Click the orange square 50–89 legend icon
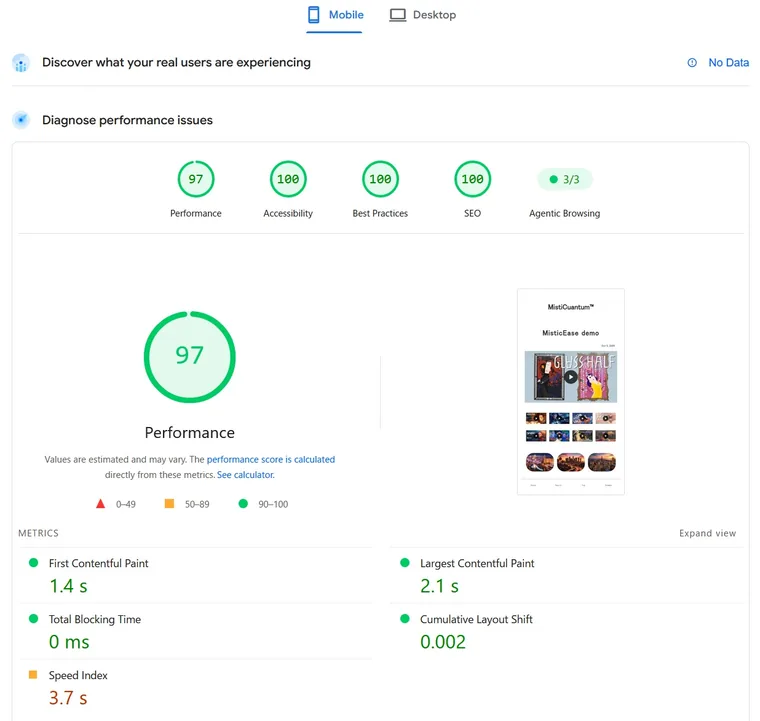The image size is (760, 721). click(x=169, y=504)
